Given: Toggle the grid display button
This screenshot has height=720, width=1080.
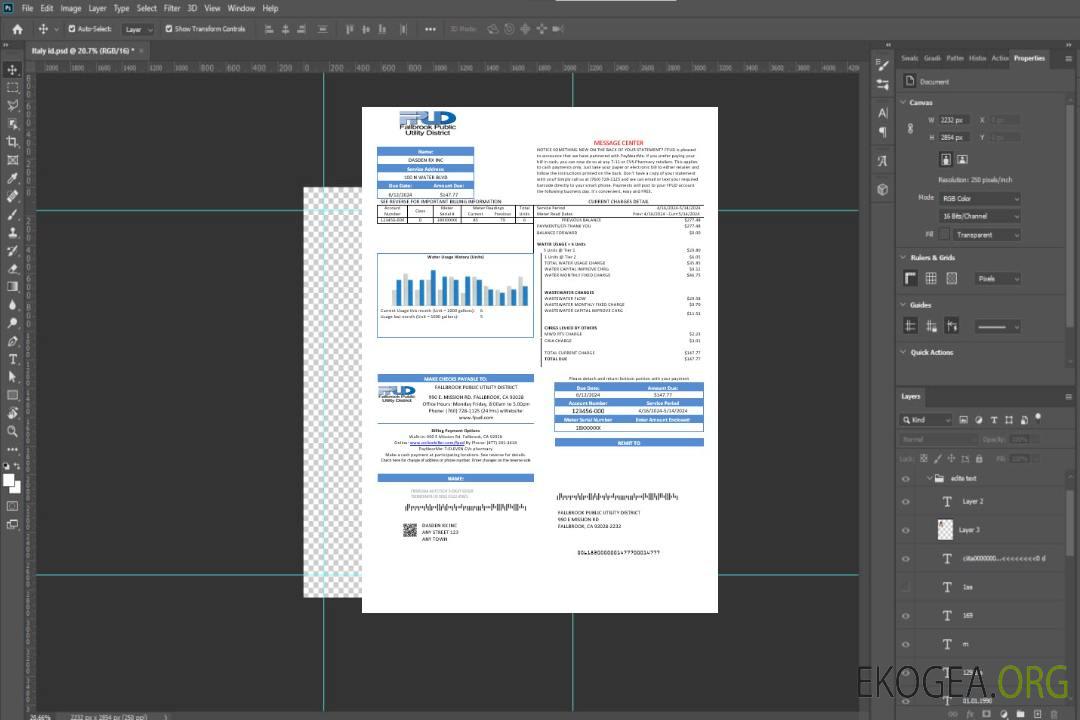Looking at the screenshot, I should [x=931, y=278].
